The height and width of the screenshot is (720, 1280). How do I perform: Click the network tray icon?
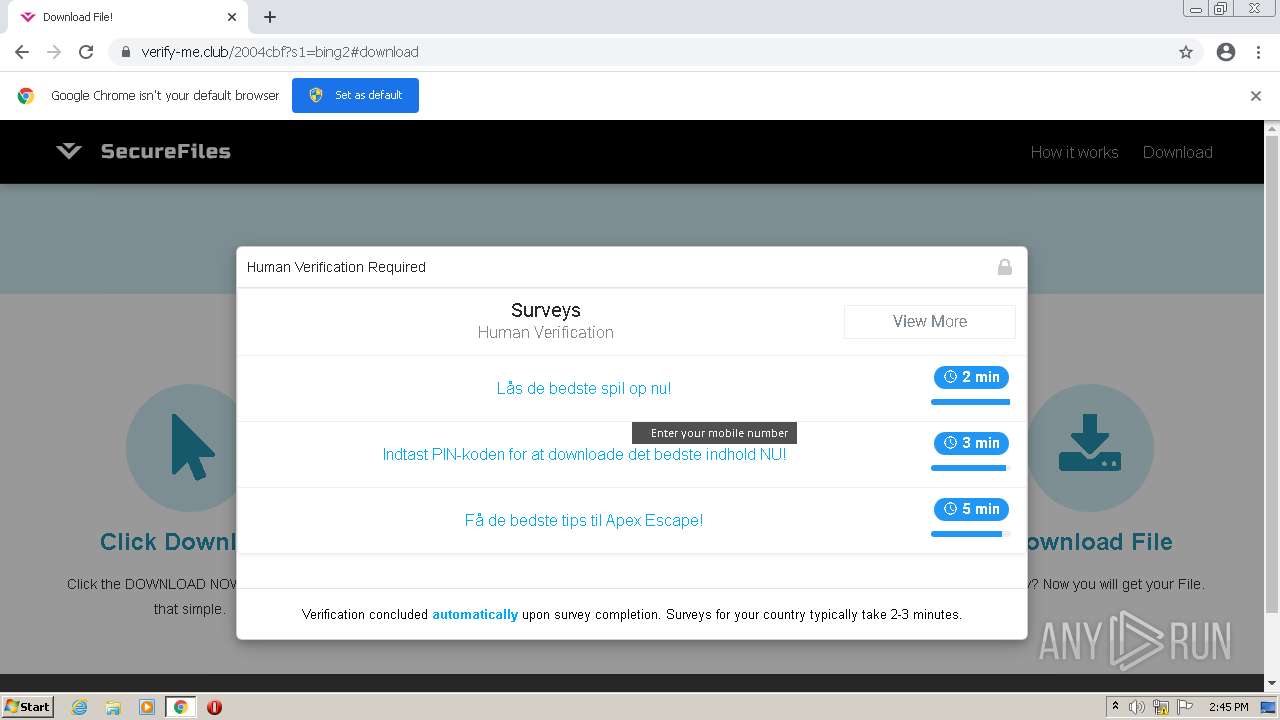coord(1161,707)
